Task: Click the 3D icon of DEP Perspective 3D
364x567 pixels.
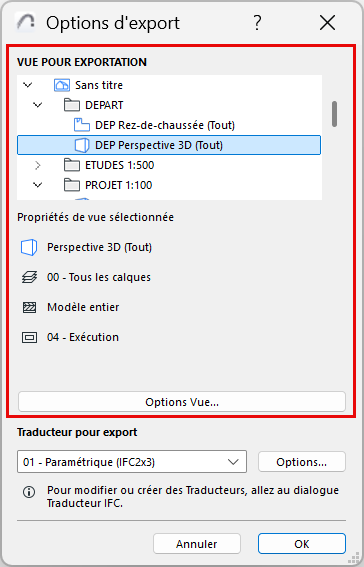Action: click(x=82, y=145)
